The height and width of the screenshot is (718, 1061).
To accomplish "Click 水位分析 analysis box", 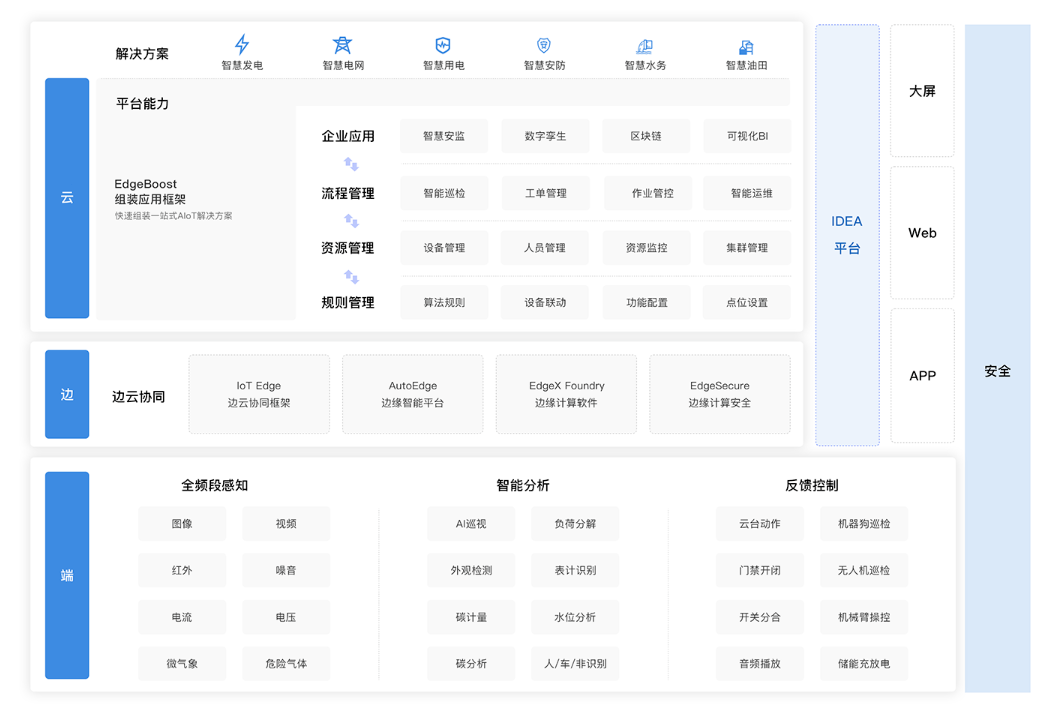I will tap(575, 617).
